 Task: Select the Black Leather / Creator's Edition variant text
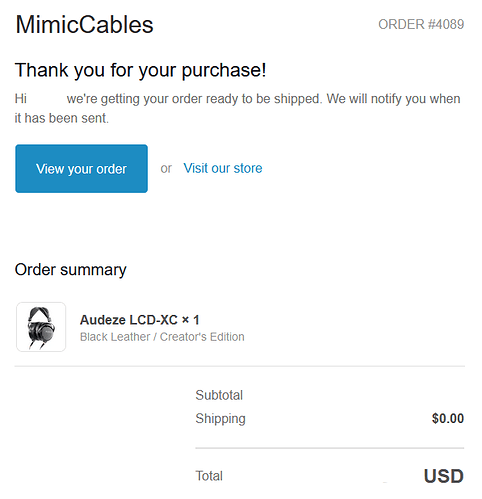click(162, 337)
